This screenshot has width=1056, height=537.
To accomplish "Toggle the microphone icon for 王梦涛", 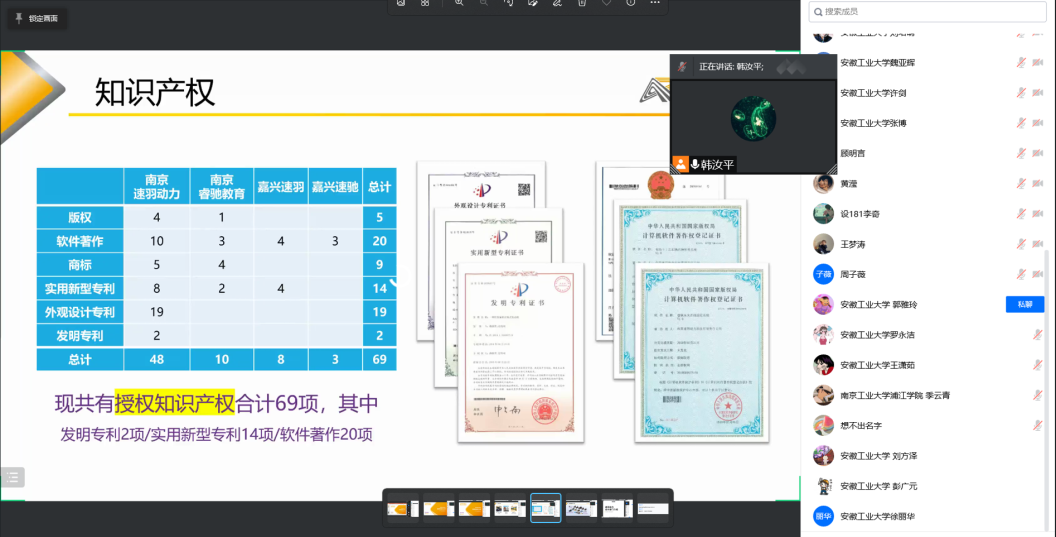I will pos(1021,244).
